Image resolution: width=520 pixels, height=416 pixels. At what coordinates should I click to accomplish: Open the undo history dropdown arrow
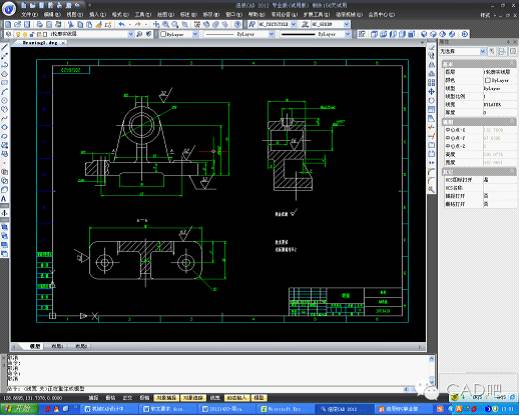click(130, 24)
